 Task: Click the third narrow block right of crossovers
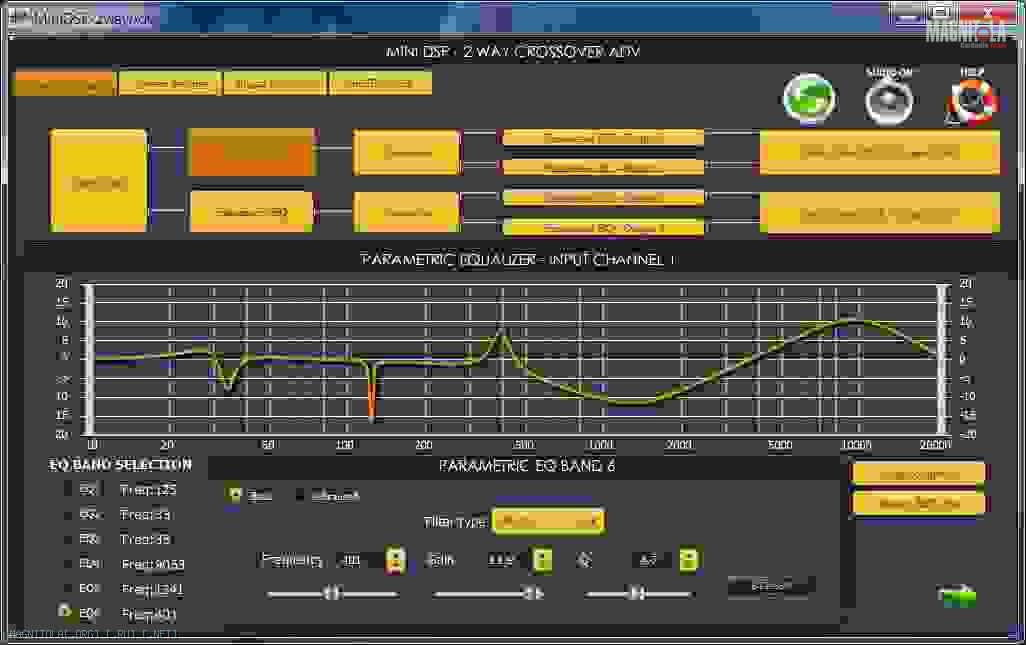[603, 197]
